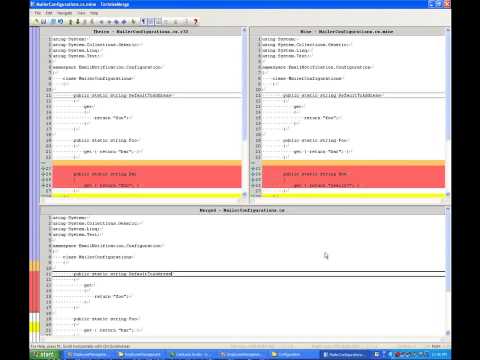Click Theirs pane vertical scrollbar

[244, 112]
